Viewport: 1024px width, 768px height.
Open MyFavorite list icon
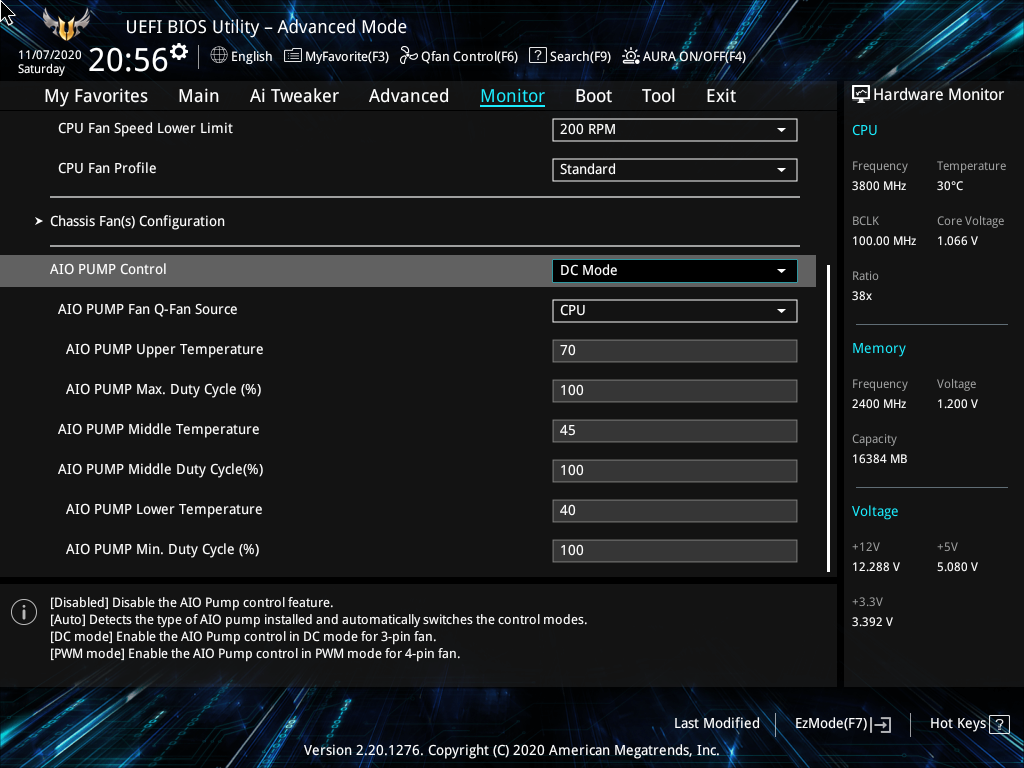293,56
